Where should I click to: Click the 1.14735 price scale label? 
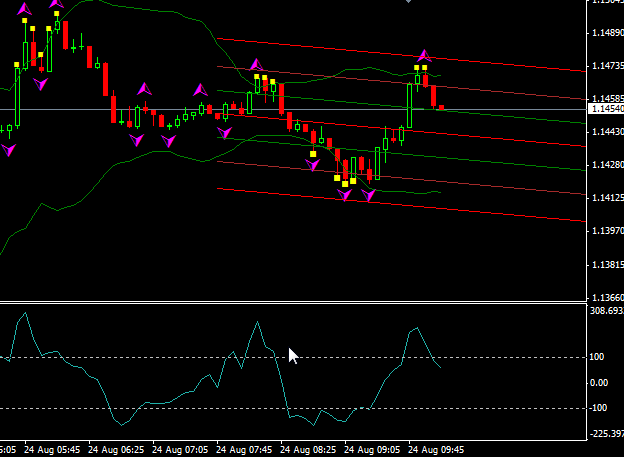tap(608, 66)
